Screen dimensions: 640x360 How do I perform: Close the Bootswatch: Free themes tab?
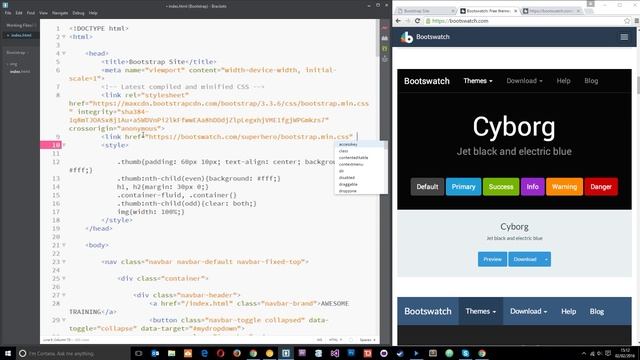516,11
